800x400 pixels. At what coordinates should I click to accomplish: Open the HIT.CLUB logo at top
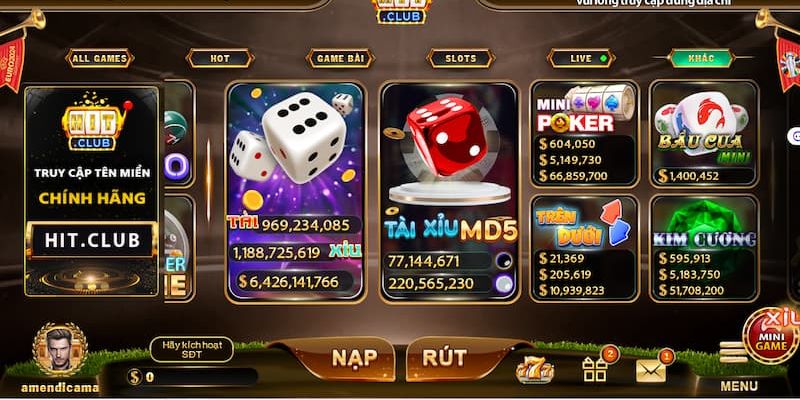[x=401, y=11]
